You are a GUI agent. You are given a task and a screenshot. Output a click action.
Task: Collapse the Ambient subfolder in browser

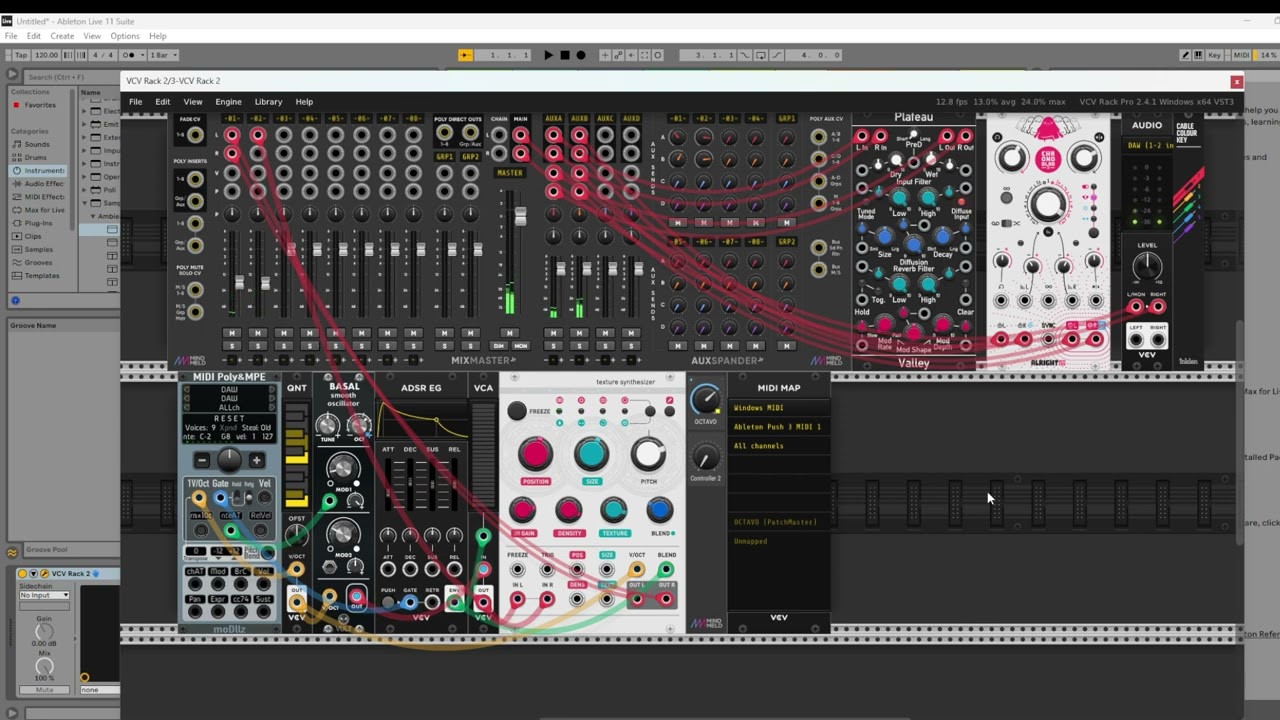click(x=94, y=216)
